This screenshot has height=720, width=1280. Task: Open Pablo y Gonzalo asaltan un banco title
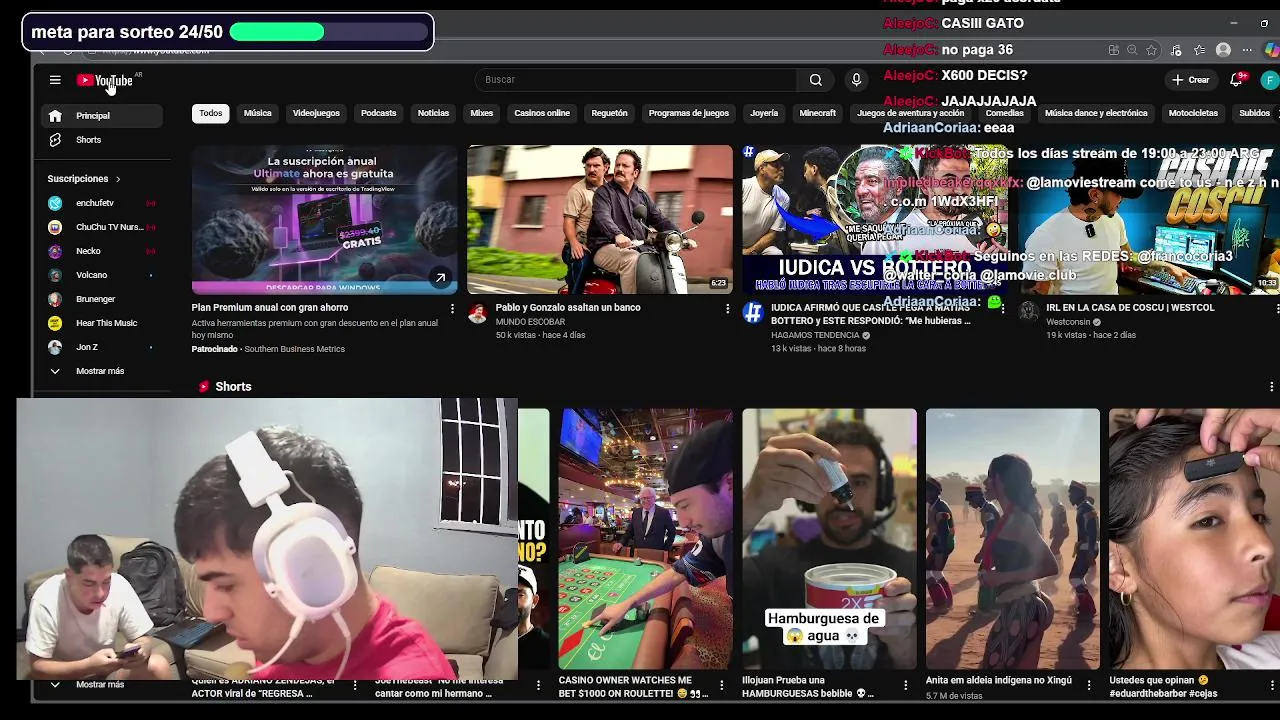tap(568, 308)
